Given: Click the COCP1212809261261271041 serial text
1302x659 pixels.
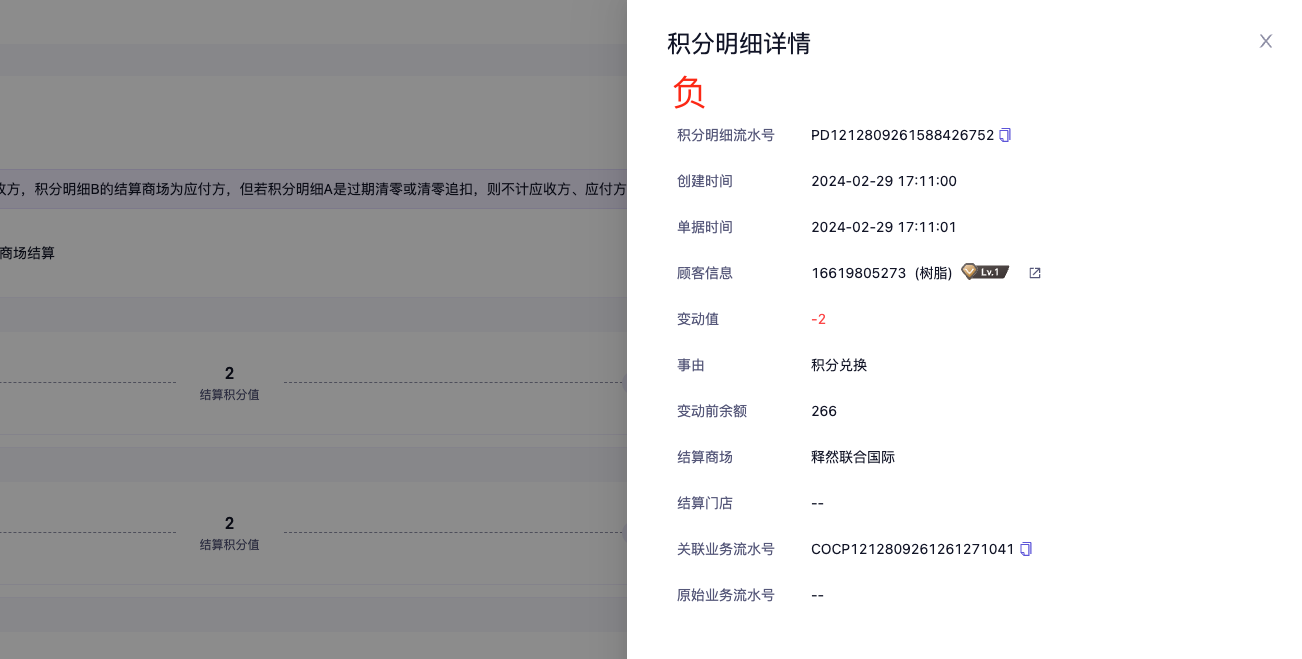Looking at the screenshot, I should pyautogui.click(x=912, y=549).
